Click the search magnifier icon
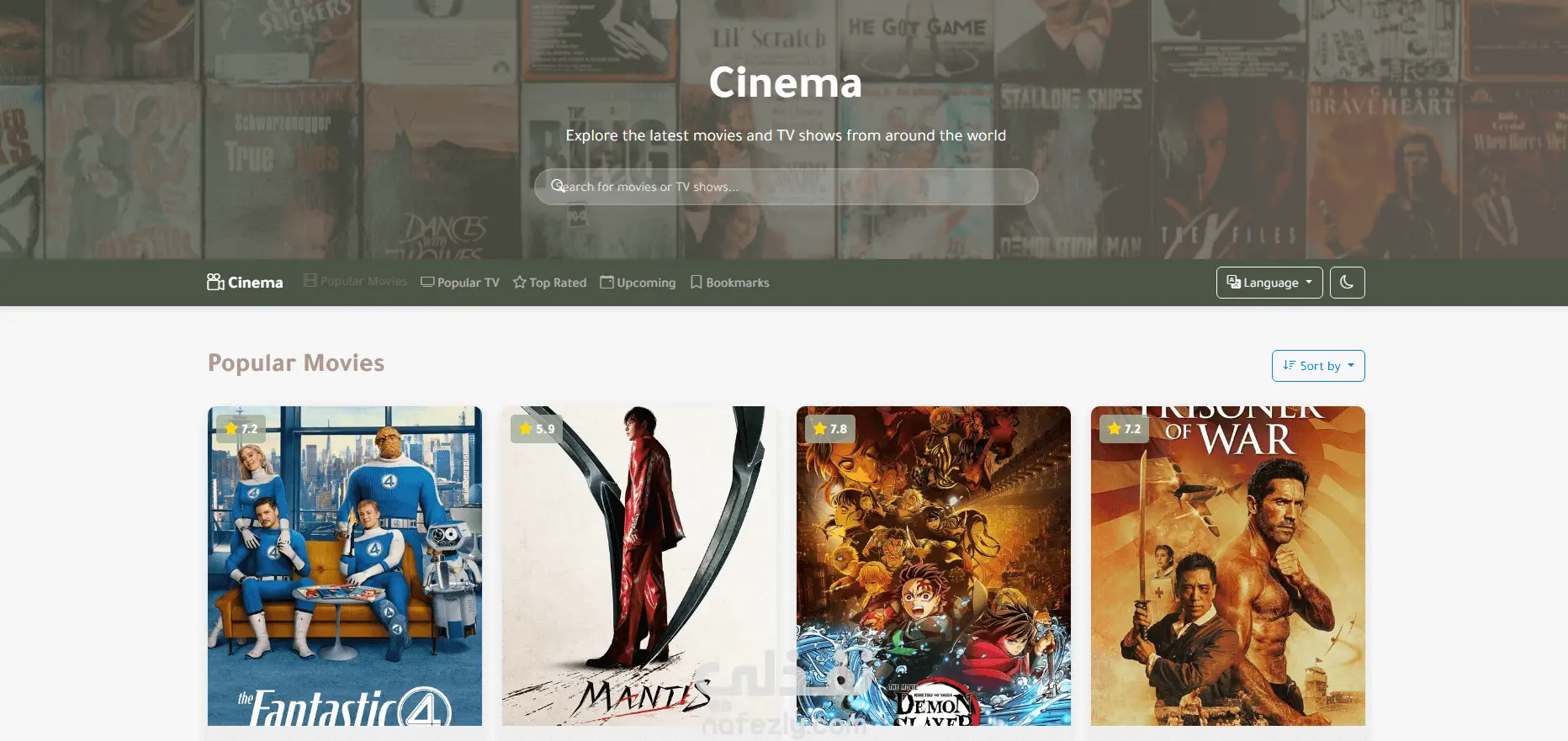 click(x=558, y=186)
